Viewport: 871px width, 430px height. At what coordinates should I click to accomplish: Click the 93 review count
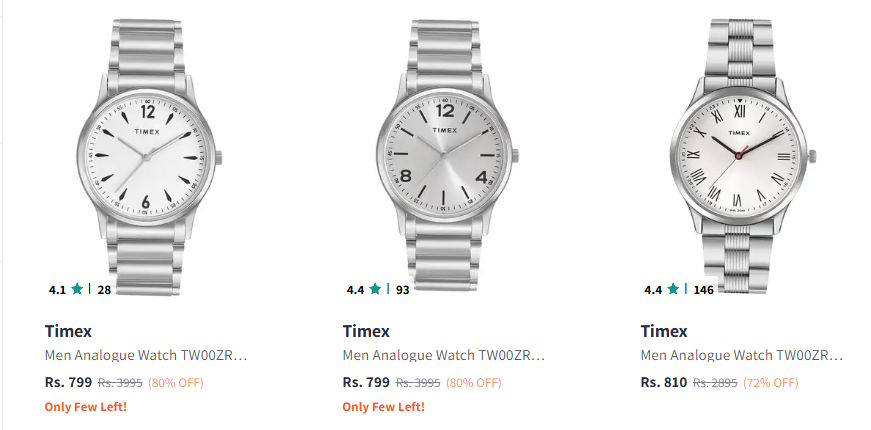pos(402,290)
